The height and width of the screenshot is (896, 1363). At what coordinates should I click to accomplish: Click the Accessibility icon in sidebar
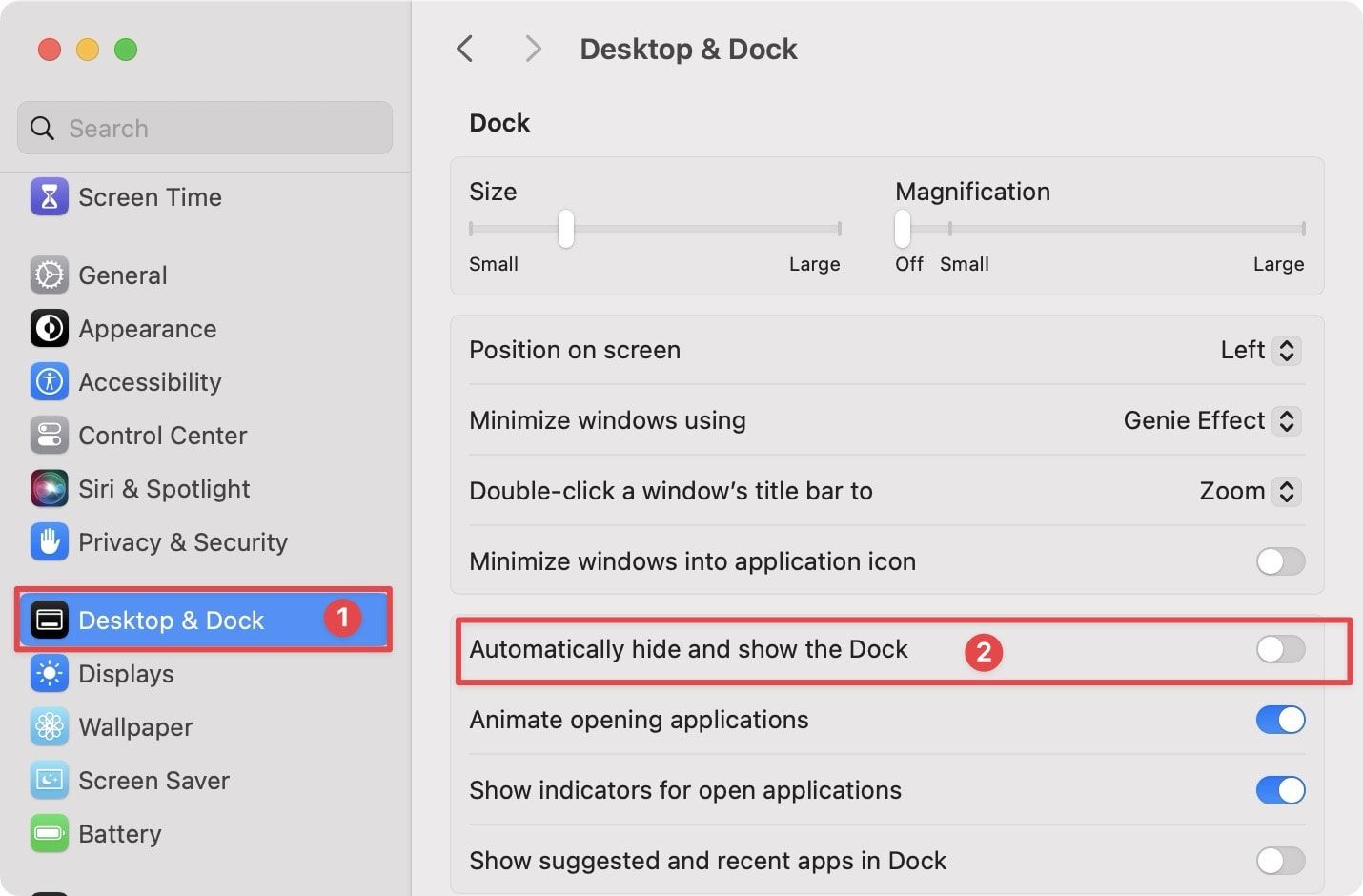tap(49, 382)
